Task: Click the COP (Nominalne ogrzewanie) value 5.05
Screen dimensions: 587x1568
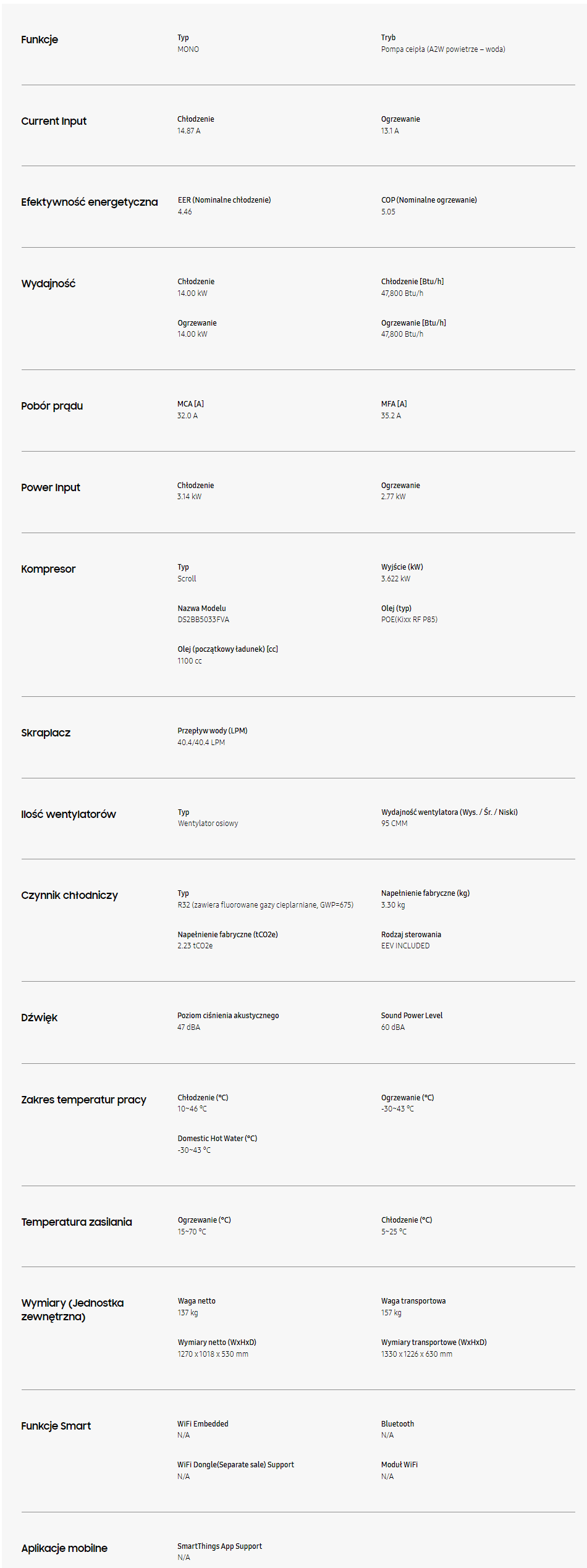Action: 388,212
